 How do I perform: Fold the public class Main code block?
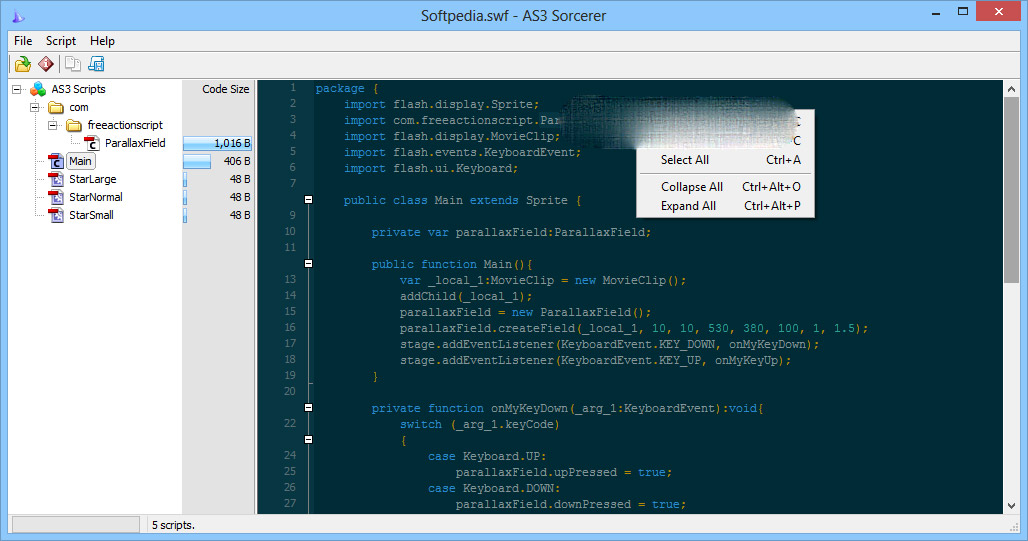tap(308, 199)
